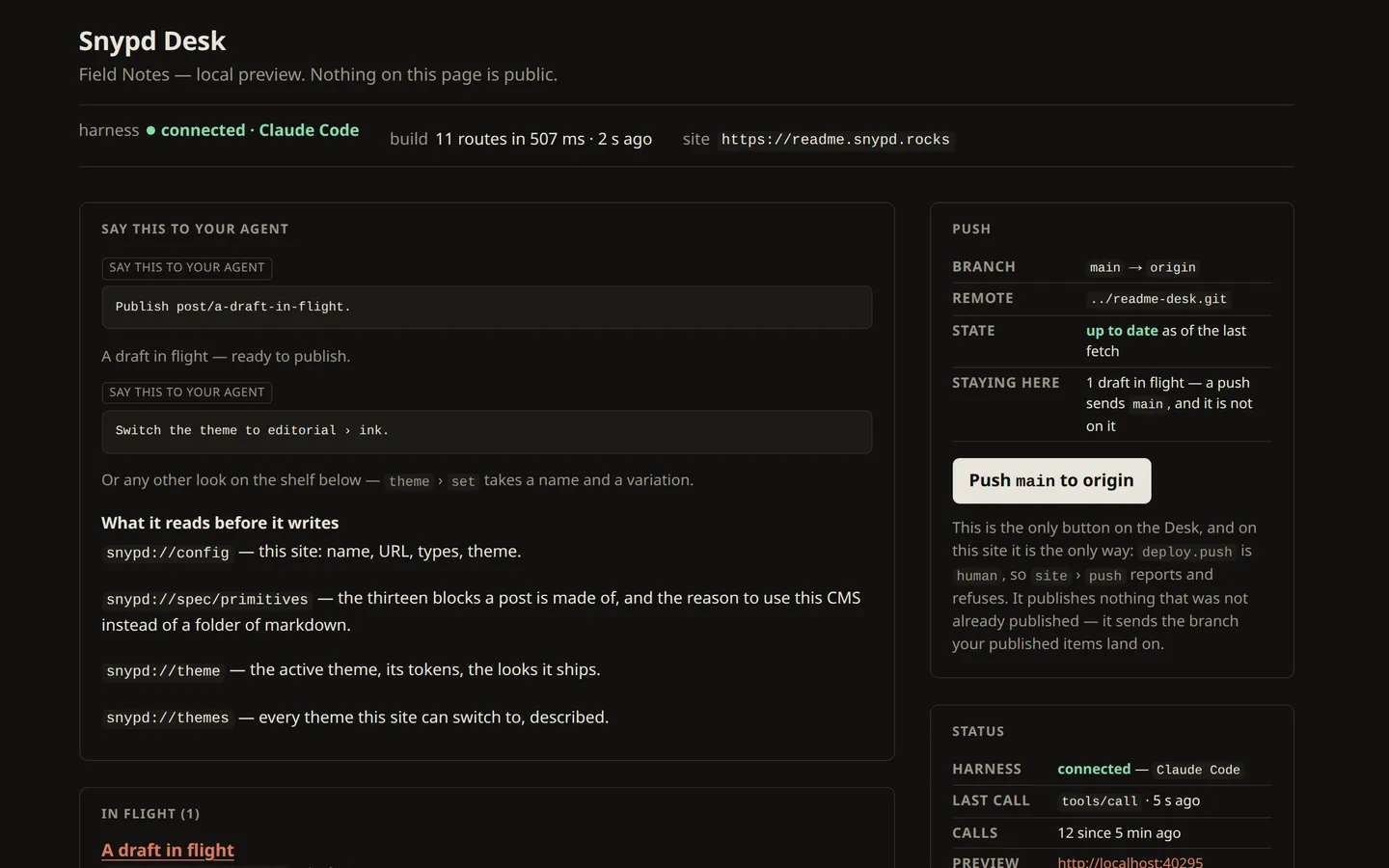Screen dimensions: 1389x868
Task: Click the header text 'connected · Claude Code'
Action: pyautogui.click(x=259, y=130)
